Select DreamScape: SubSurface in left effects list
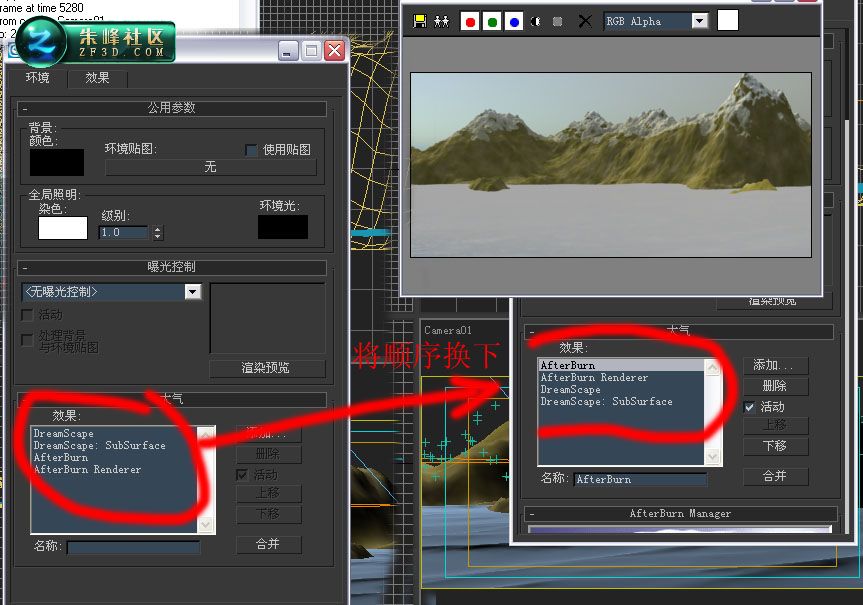The height and width of the screenshot is (605, 863). 99,445
